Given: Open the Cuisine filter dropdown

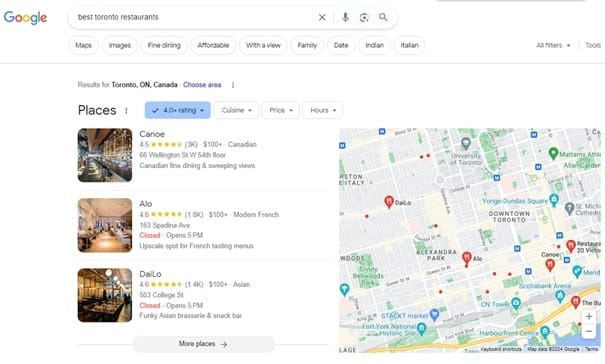Looking at the screenshot, I should (236, 110).
